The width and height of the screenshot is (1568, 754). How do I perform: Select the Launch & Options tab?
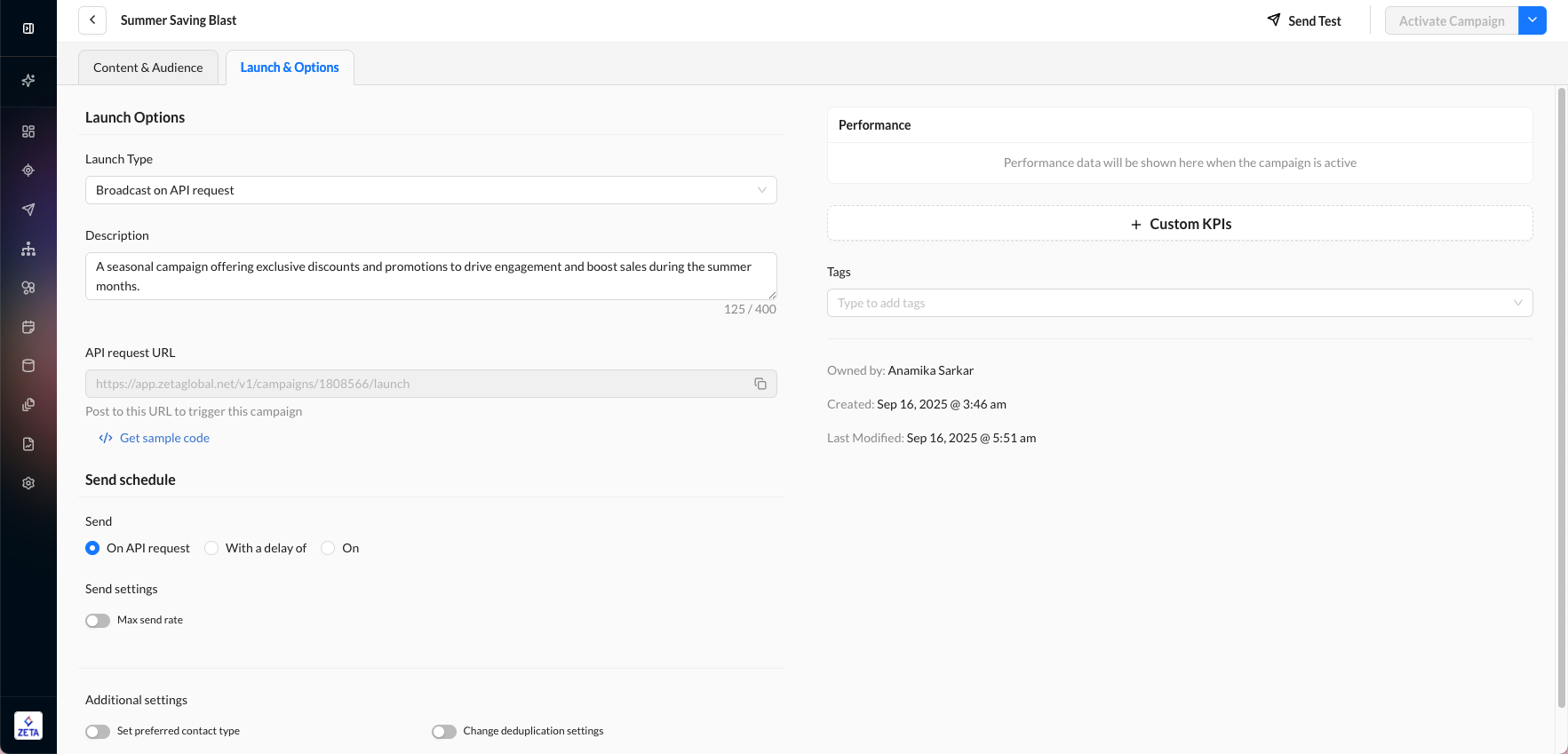pyautogui.click(x=290, y=67)
